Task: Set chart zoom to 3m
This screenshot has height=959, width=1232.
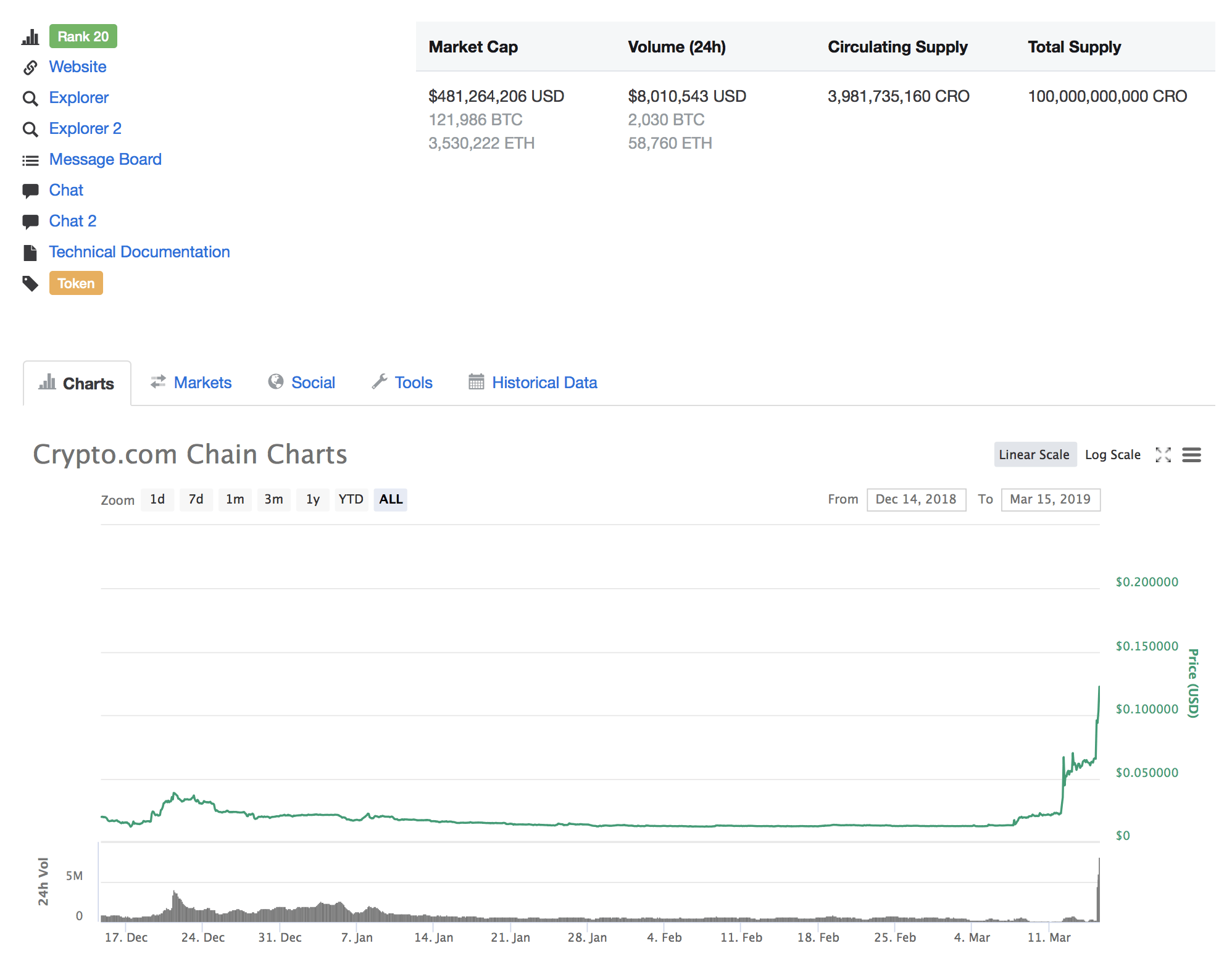Action: (274, 499)
